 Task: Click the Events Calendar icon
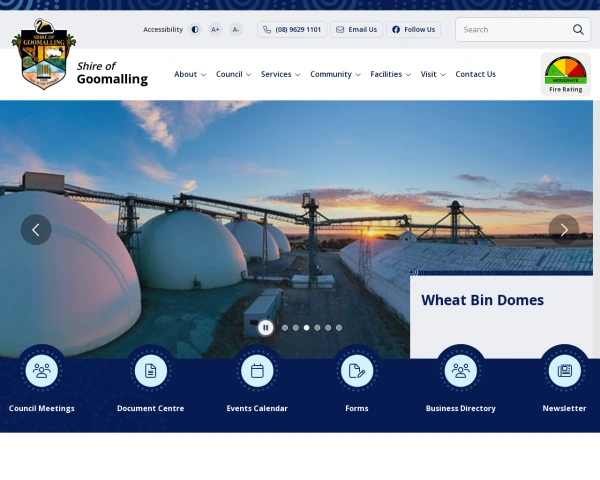coord(257,371)
